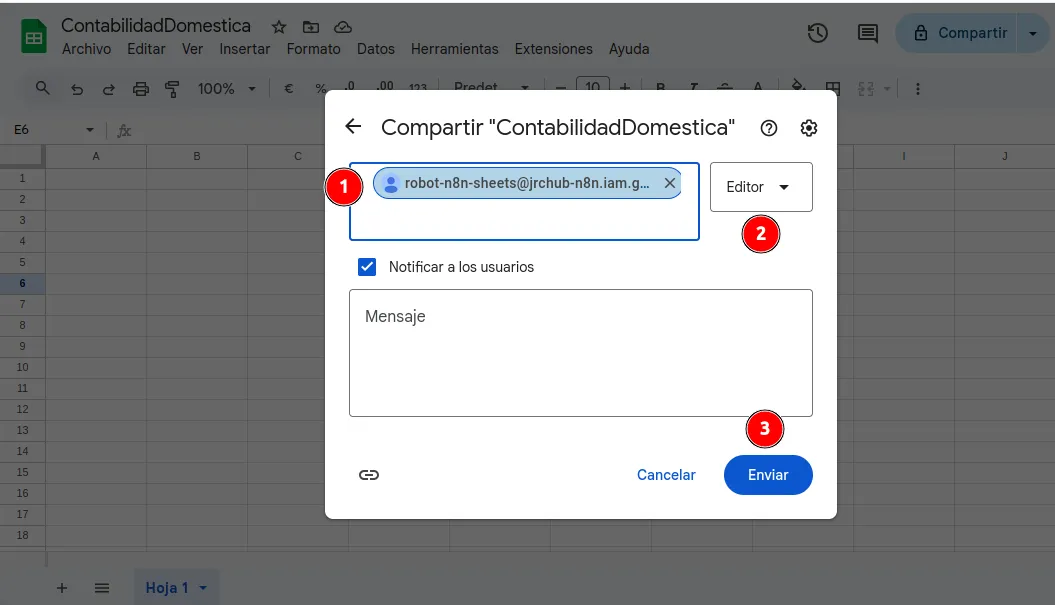Image resolution: width=1055 pixels, height=605 pixels.
Task: Open the Editor role dropdown
Action: click(x=761, y=187)
